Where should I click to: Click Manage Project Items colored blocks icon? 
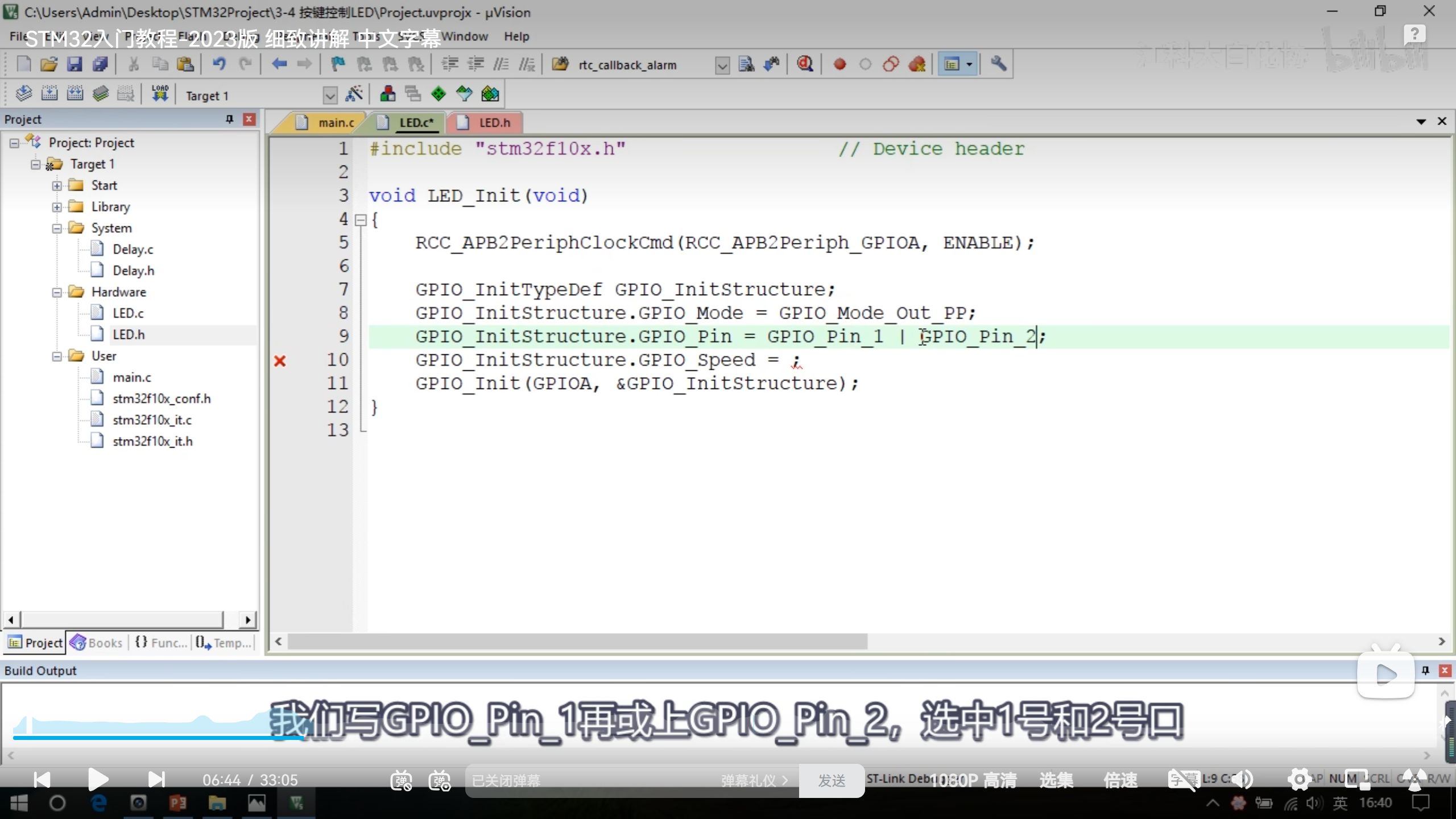388,94
